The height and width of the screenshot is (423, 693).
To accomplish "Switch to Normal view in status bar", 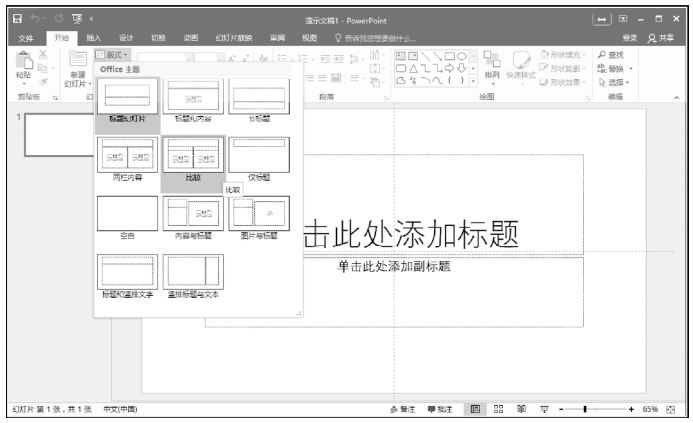I will pyautogui.click(x=476, y=410).
